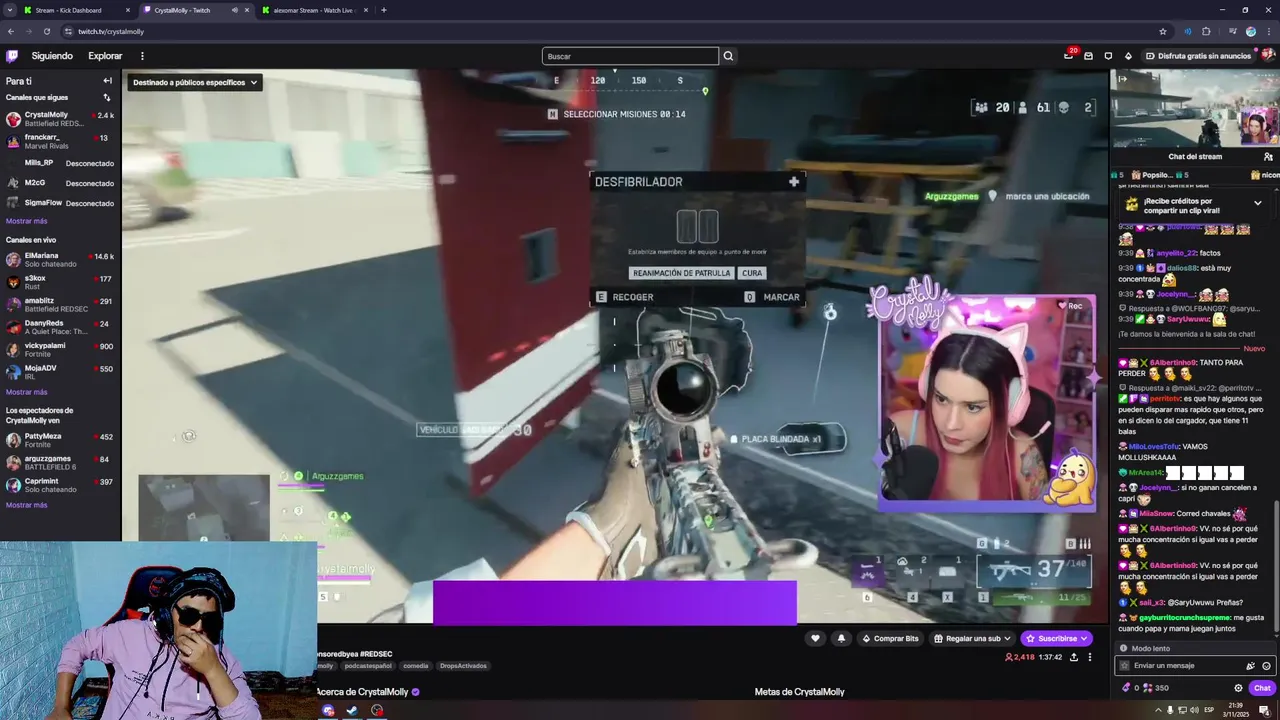The height and width of the screenshot is (720, 1280).
Task: Click the purple Chat send button
Action: 1262,688
